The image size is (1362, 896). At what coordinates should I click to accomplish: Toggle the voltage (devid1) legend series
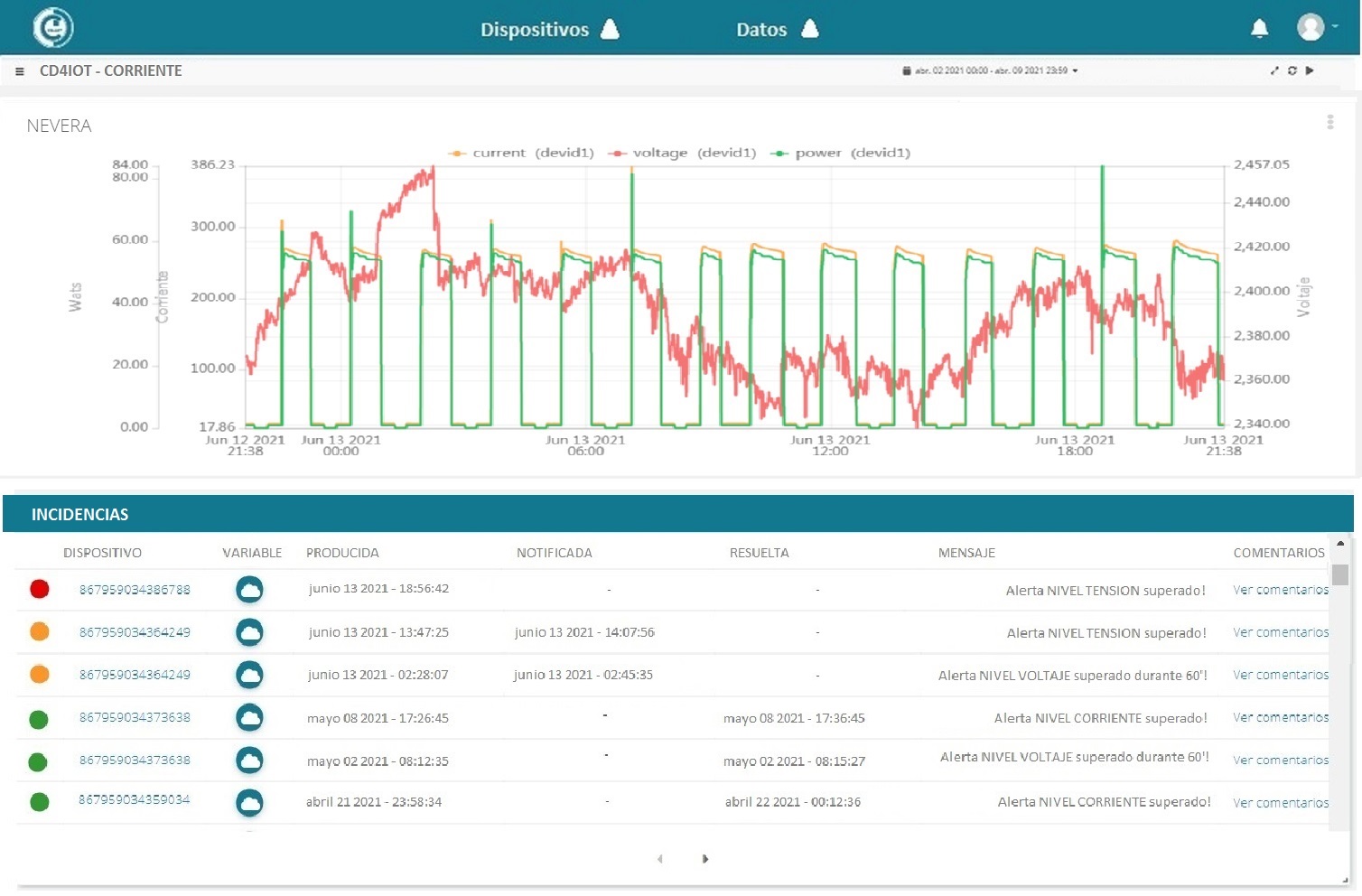[682, 153]
